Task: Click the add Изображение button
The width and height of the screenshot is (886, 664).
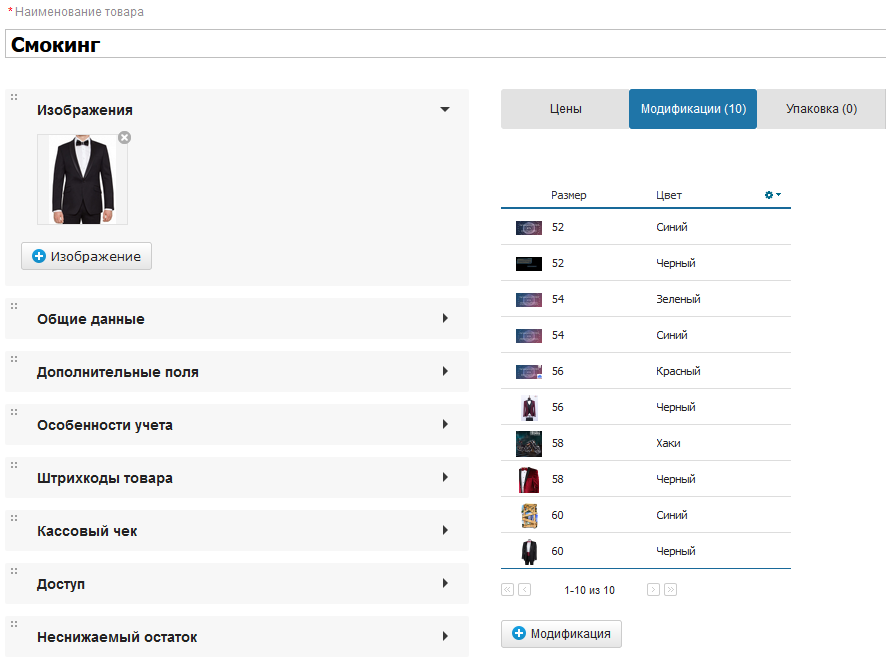Action: 86,256
